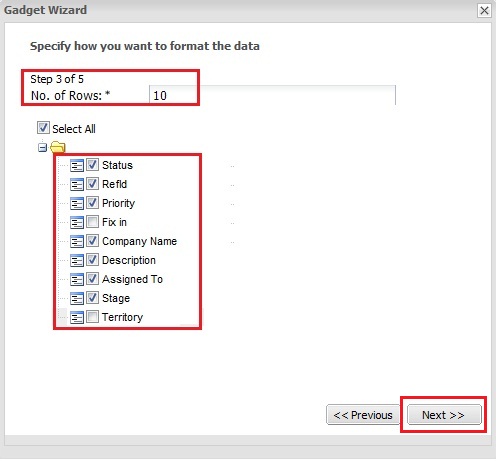Return using the << Previous button

pos(363,415)
